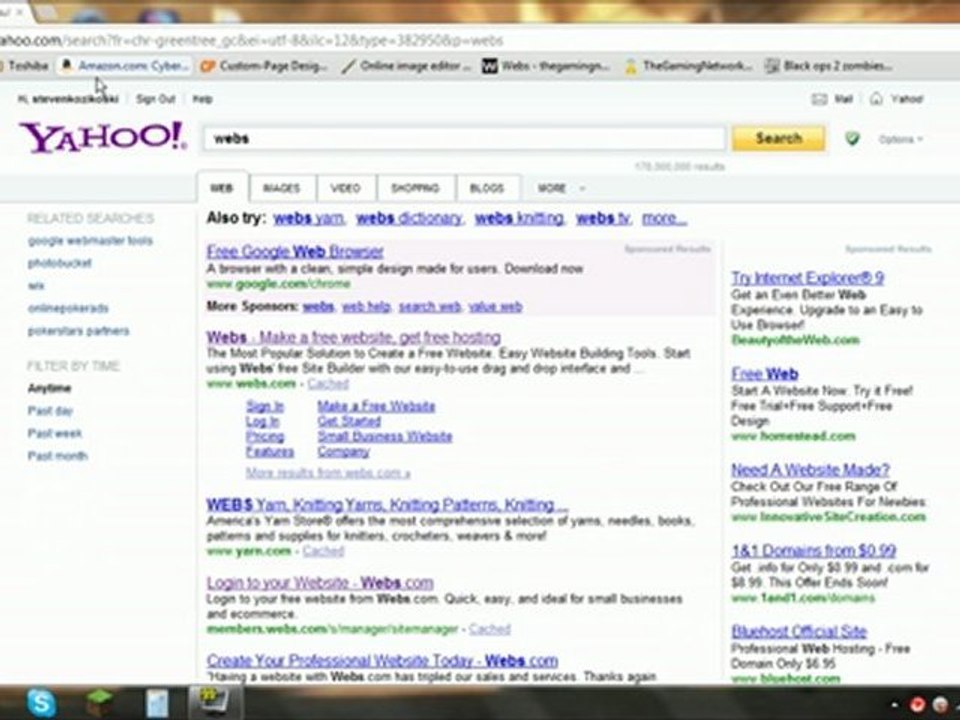Click the browser address bar
Viewport: 960px width, 720px height.
[478, 40]
